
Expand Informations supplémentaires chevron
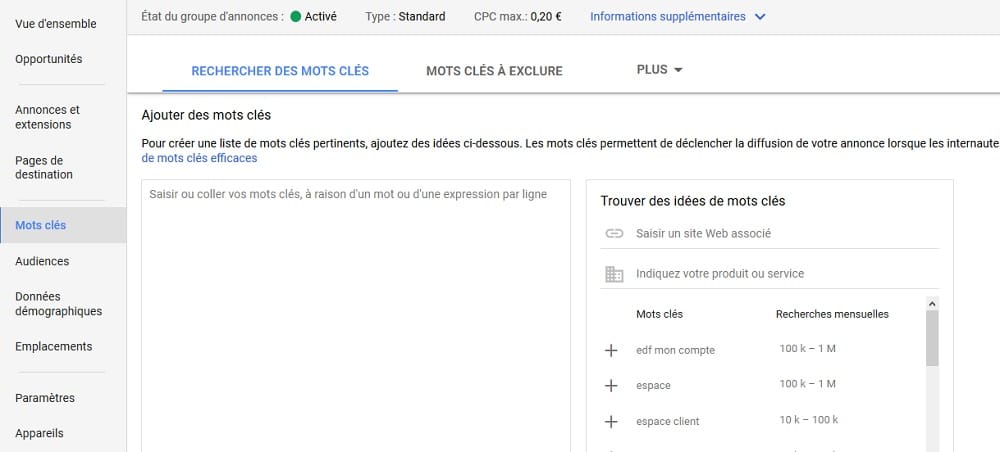pyautogui.click(x=760, y=17)
